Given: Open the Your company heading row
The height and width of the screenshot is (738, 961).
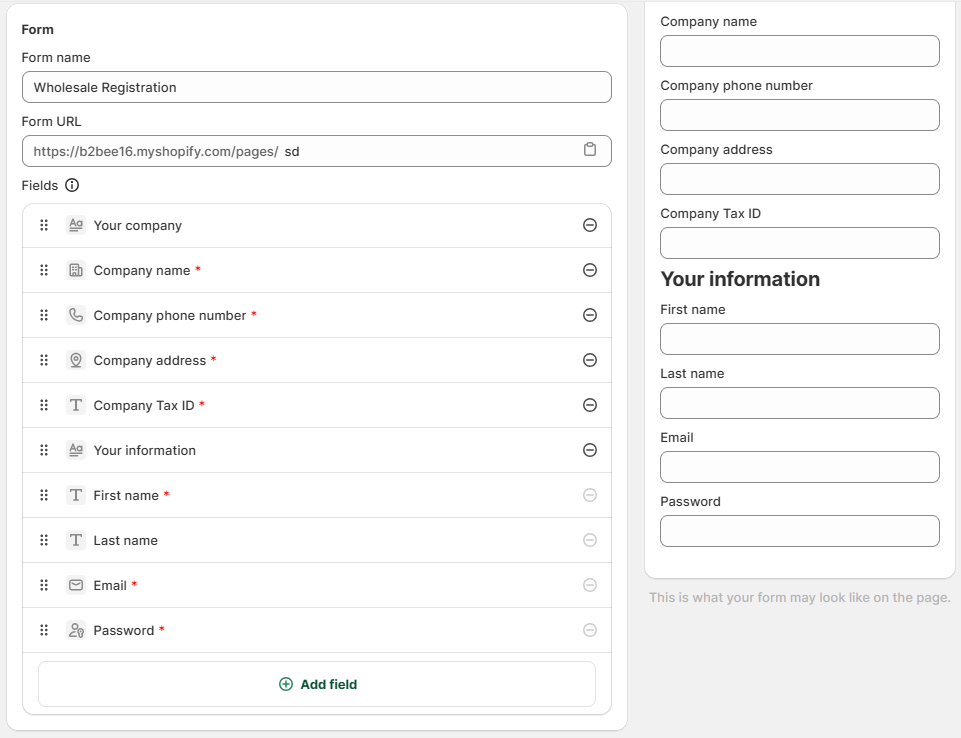Looking at the screenshot, I should point(317,225).
